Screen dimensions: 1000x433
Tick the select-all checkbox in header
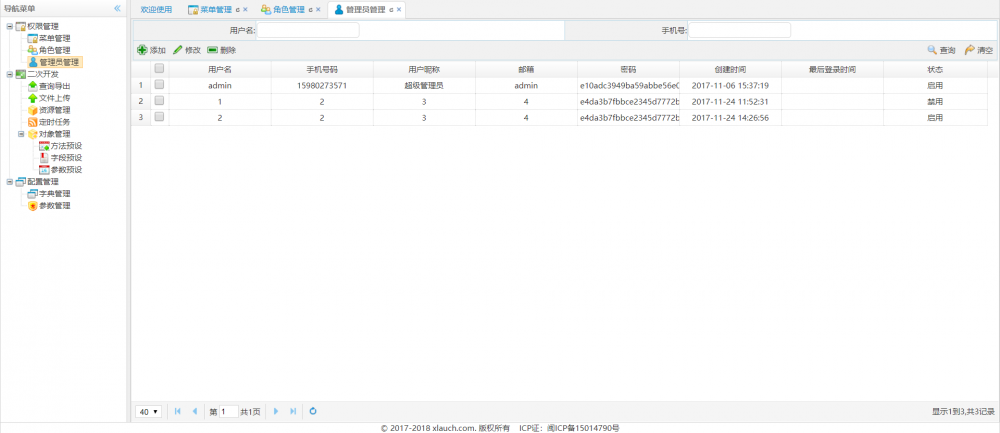[159, 68]
